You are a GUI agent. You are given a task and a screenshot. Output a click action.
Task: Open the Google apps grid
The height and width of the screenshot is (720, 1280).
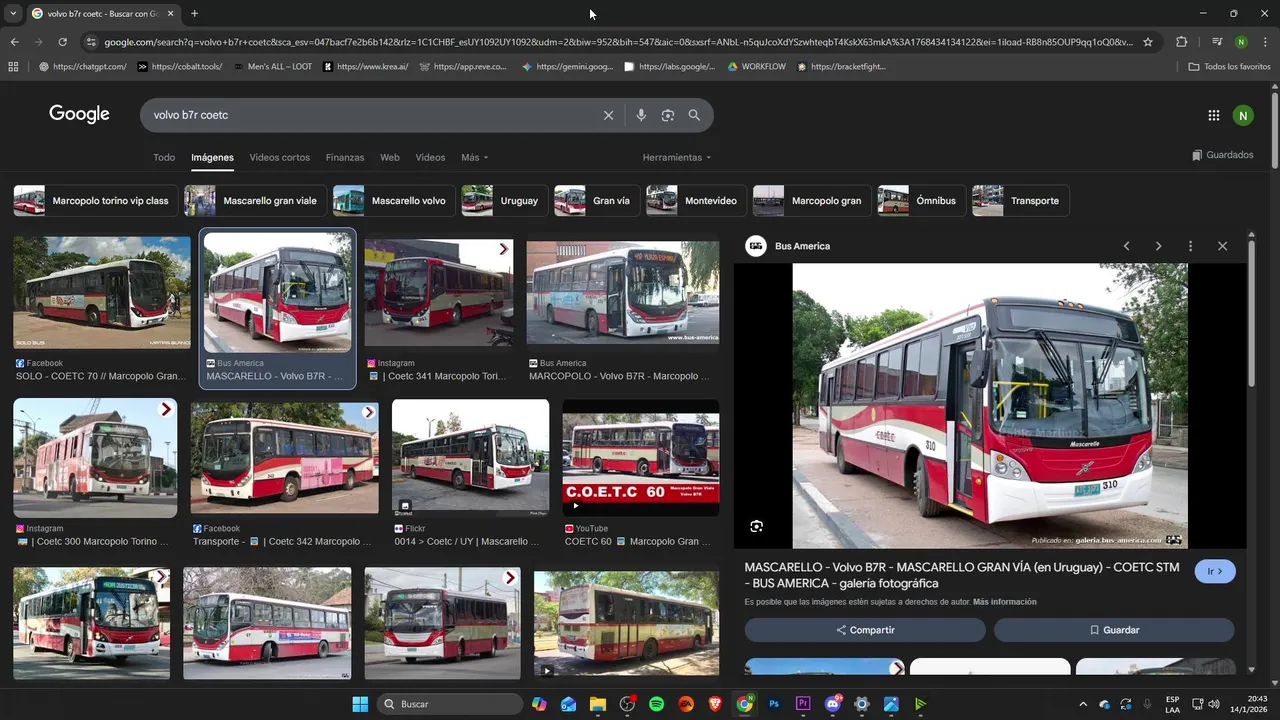coord(1214,115)
